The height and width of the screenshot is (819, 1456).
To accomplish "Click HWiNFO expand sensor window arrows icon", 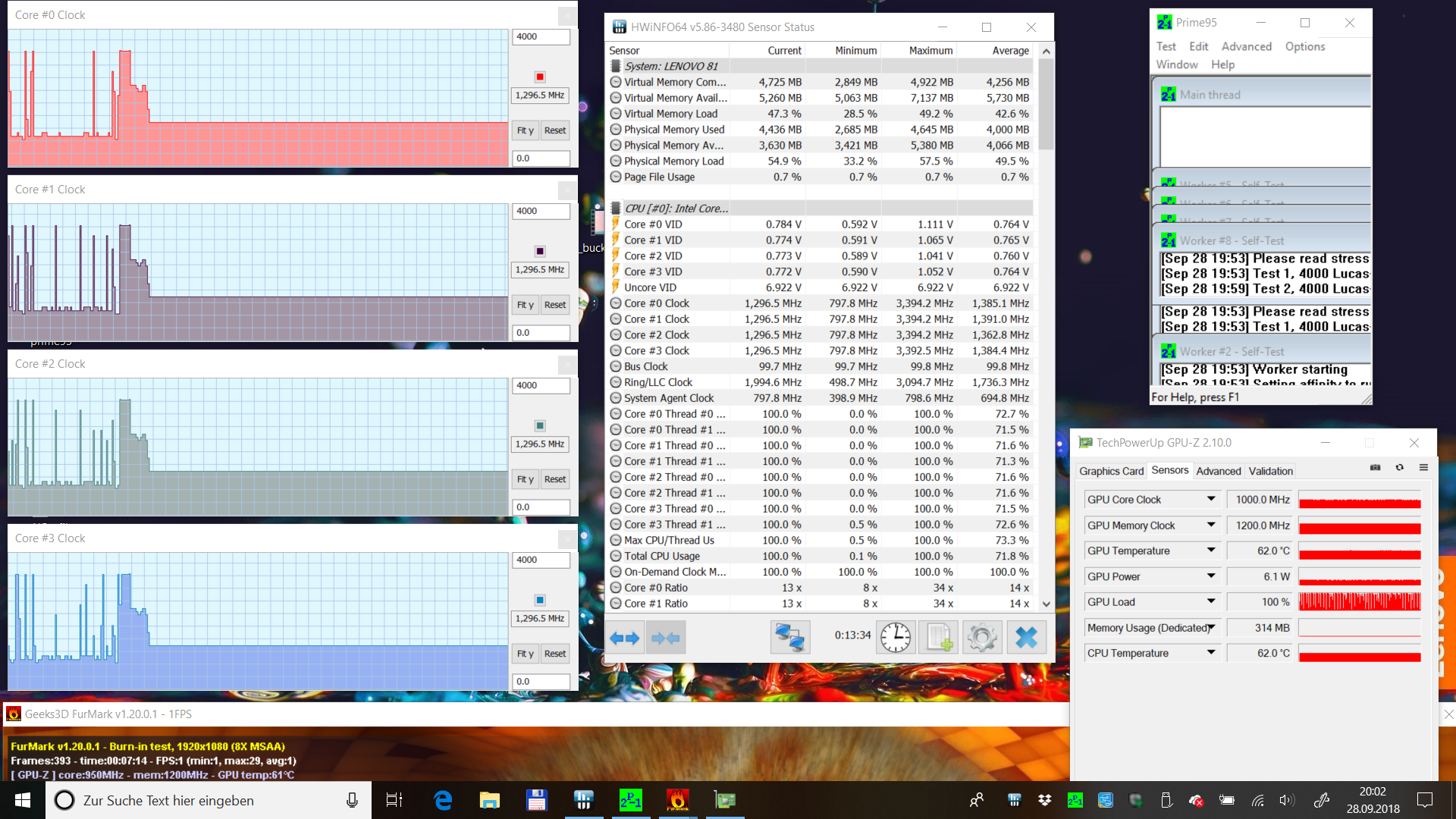I will 625,638.
